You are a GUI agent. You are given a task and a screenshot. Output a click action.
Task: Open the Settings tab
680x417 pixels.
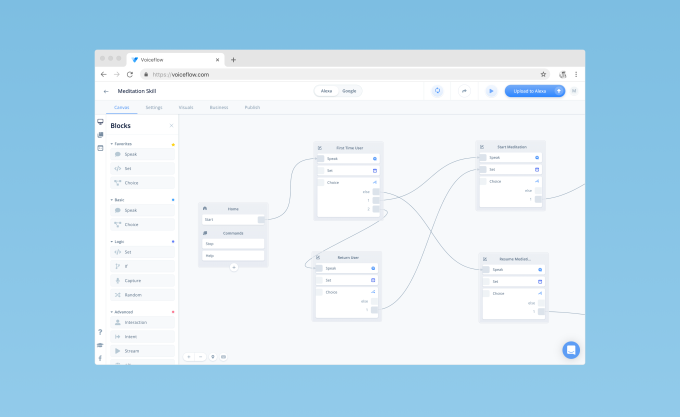(154, 106)
